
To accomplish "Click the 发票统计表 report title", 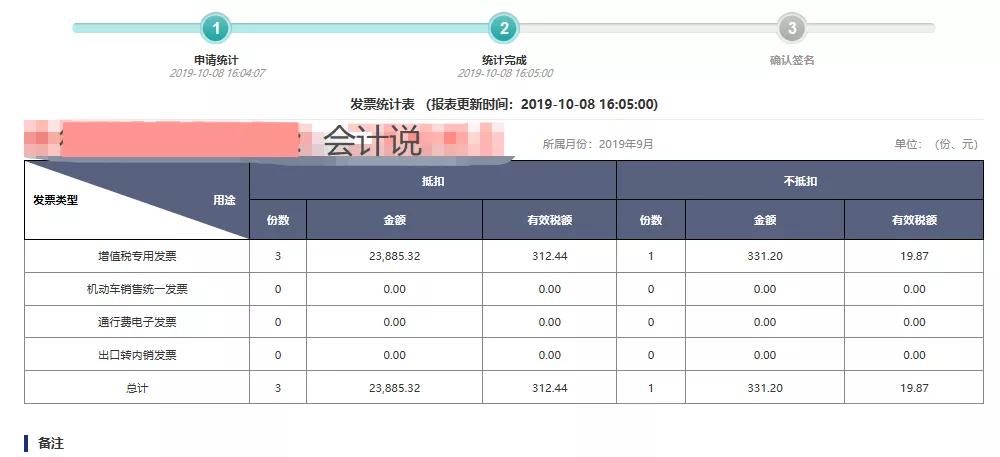I will tap(504, 105).
